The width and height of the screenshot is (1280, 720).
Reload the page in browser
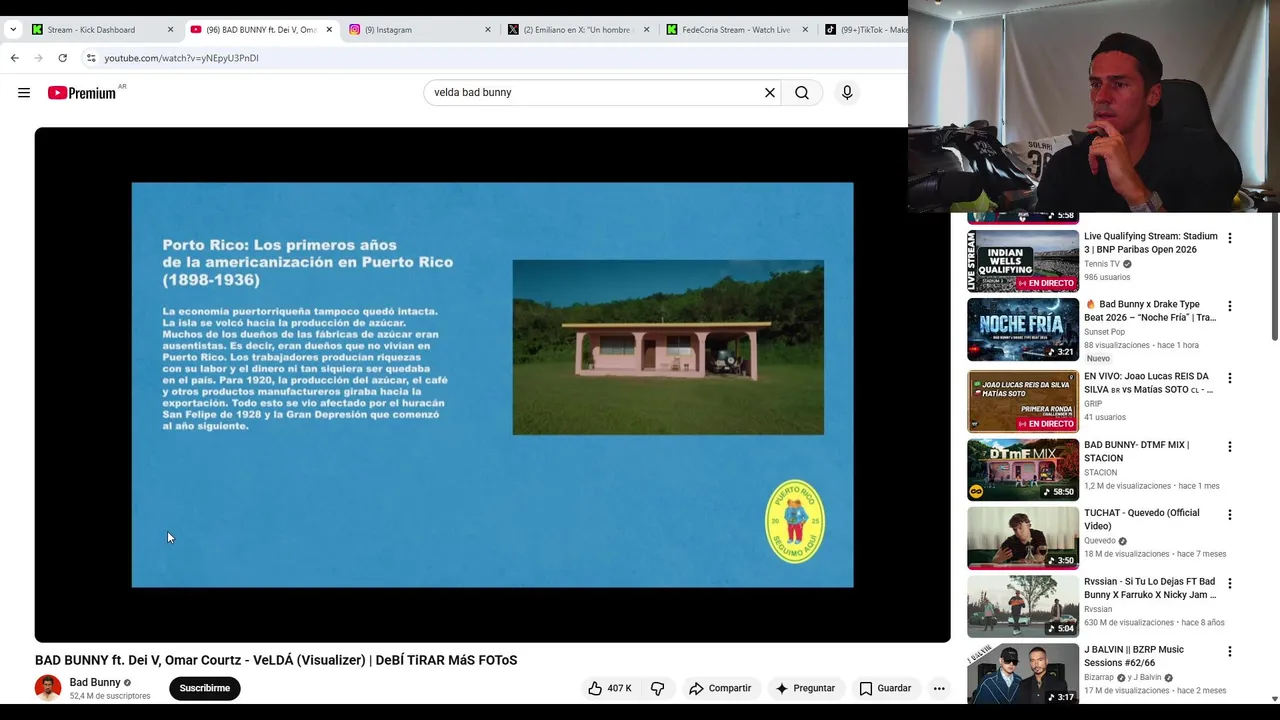click(63, 58)
